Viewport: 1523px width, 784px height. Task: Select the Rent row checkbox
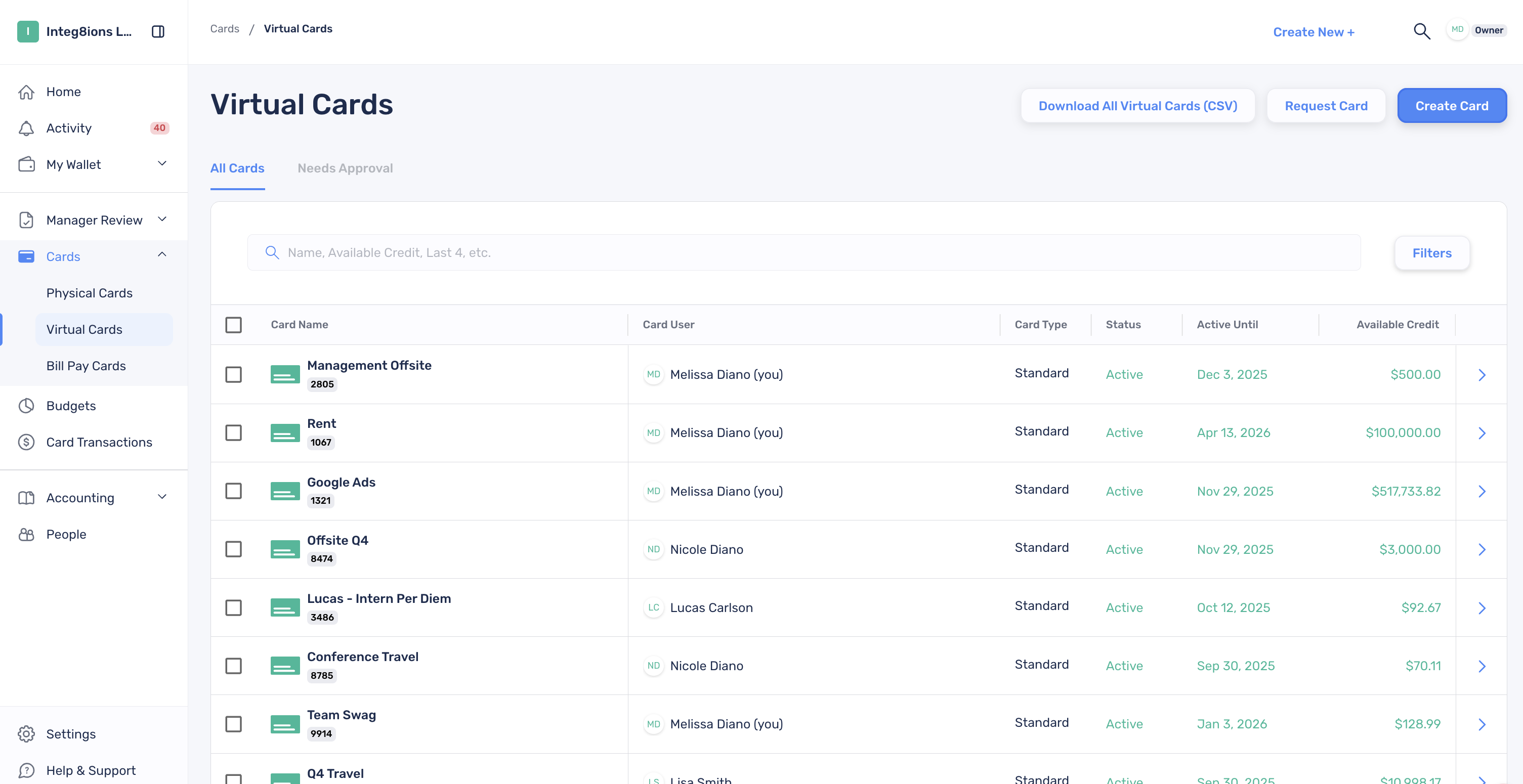click(234, 433)
